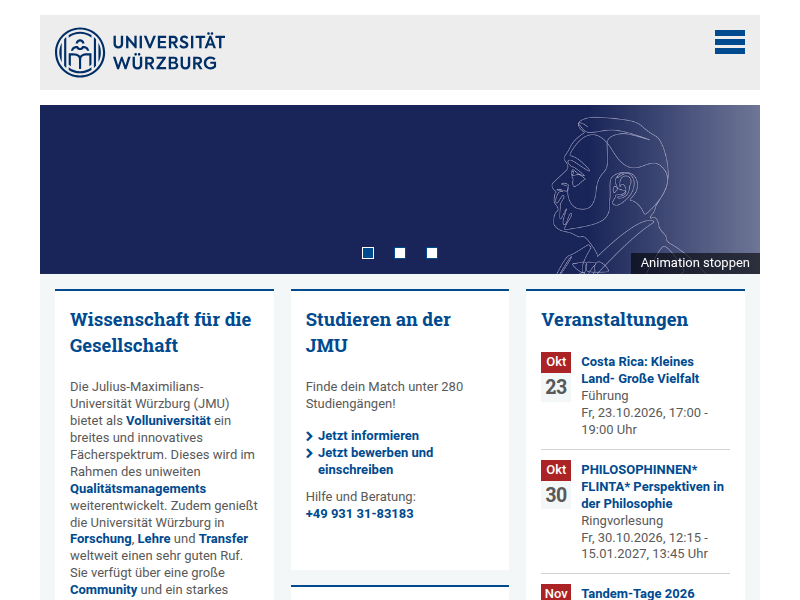Screen dimensions: 800x600
Task: Click the Okt 23 date badge
Action: coord(556,377)
